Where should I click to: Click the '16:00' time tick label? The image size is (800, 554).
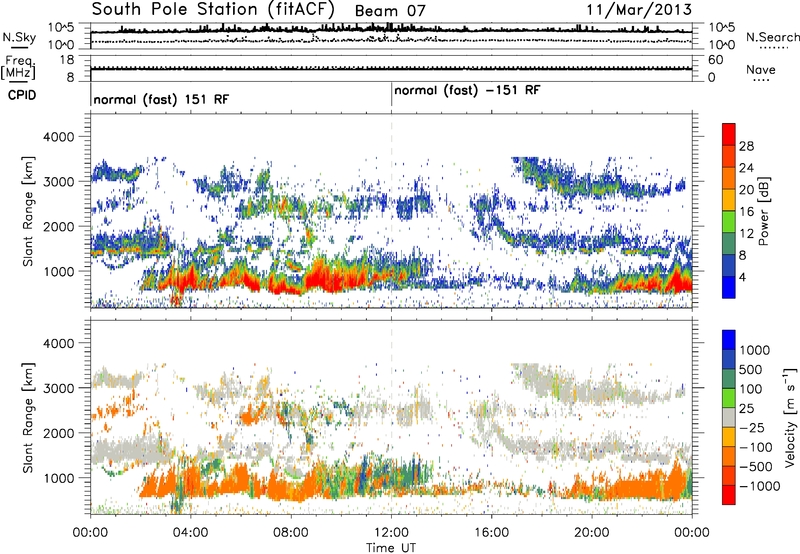tap(492, 533)
